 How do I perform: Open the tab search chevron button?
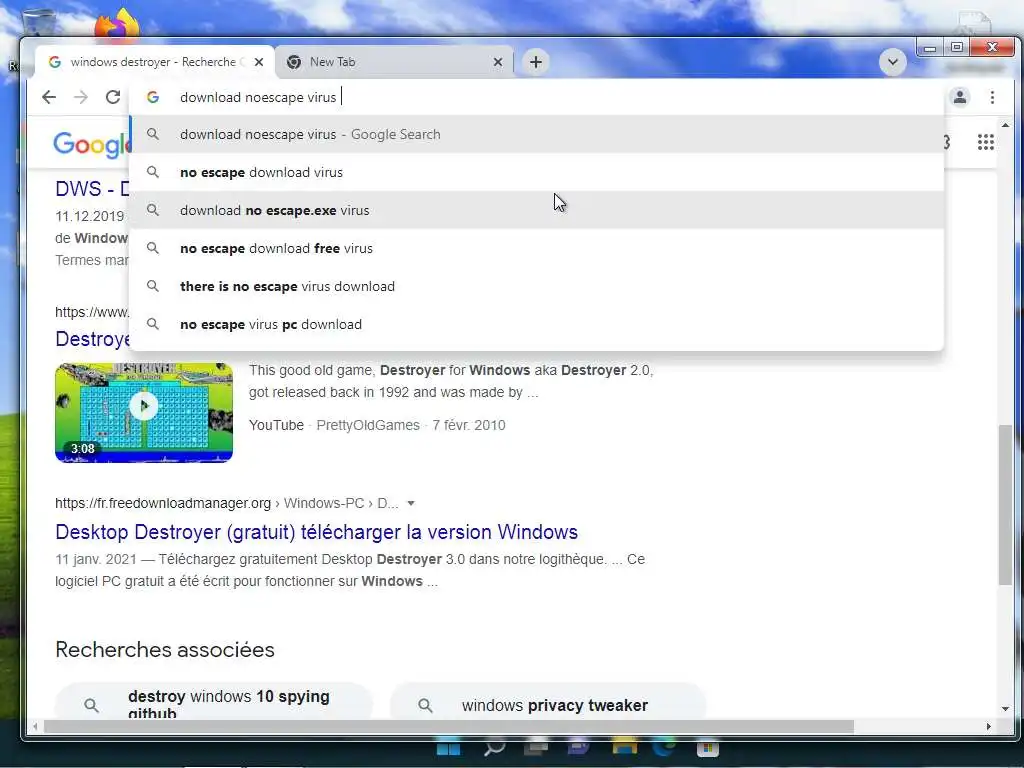click(892, 62)
